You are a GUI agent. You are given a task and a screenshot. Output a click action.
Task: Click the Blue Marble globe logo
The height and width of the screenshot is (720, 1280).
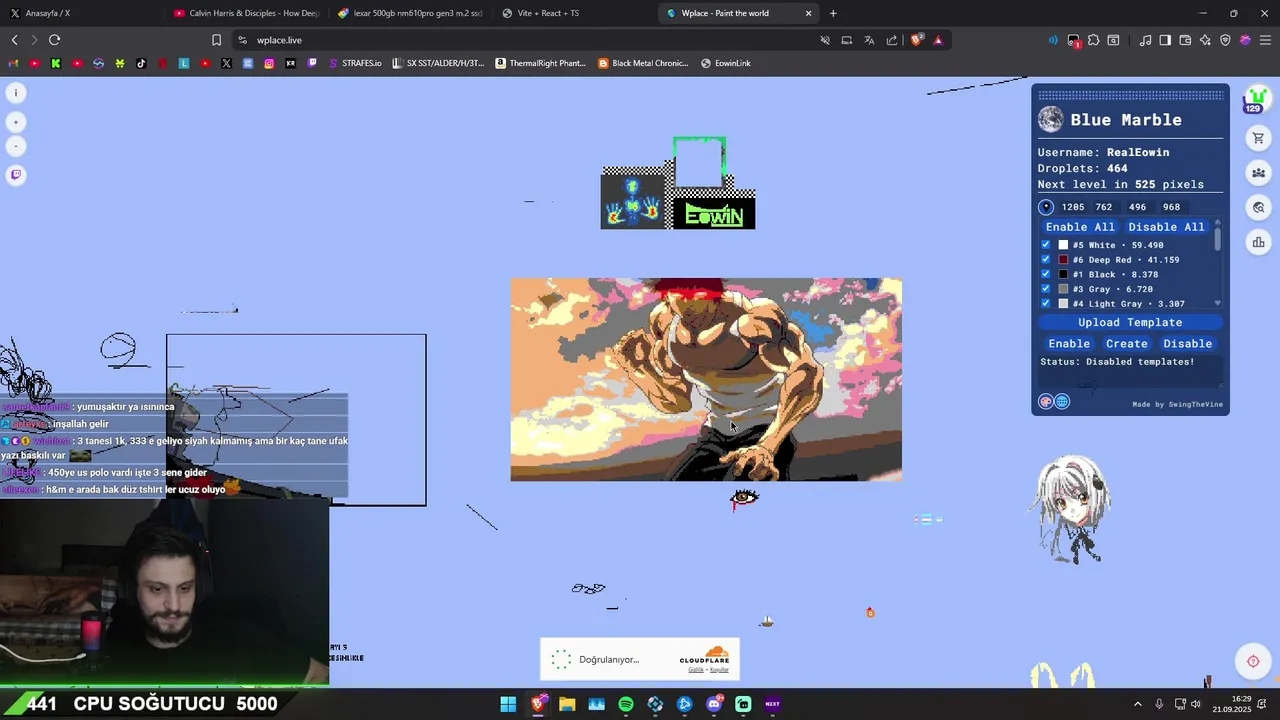click(1050, 120)
